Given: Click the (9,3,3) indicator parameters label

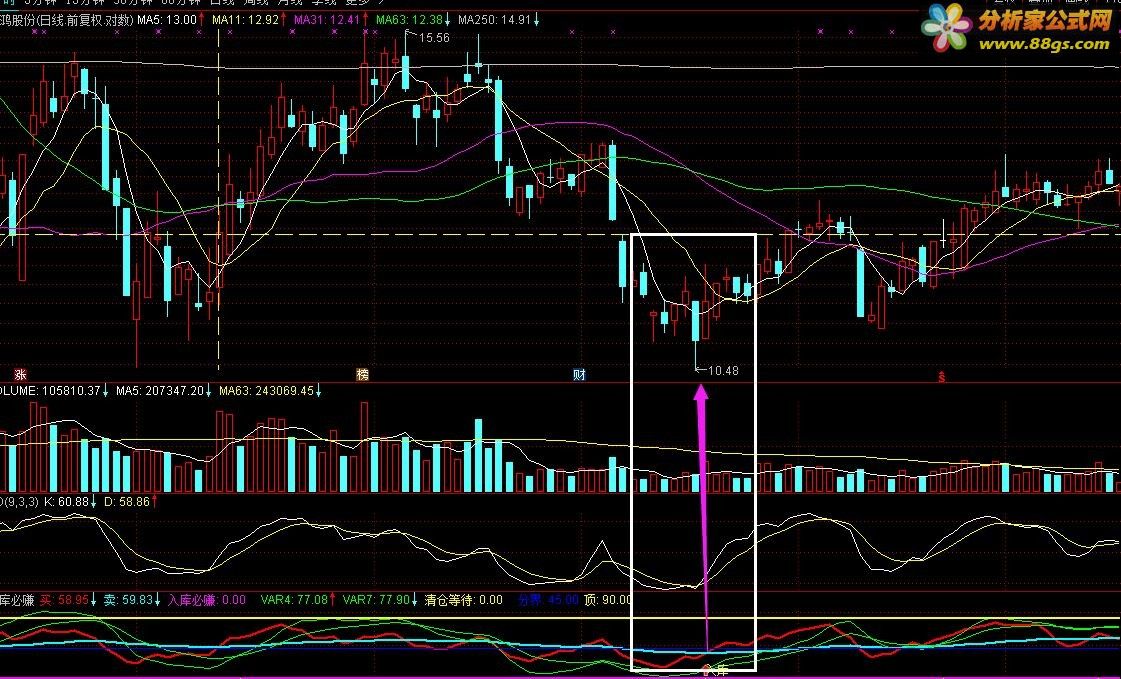Looking at the screenshot, I should click(20, 502).
